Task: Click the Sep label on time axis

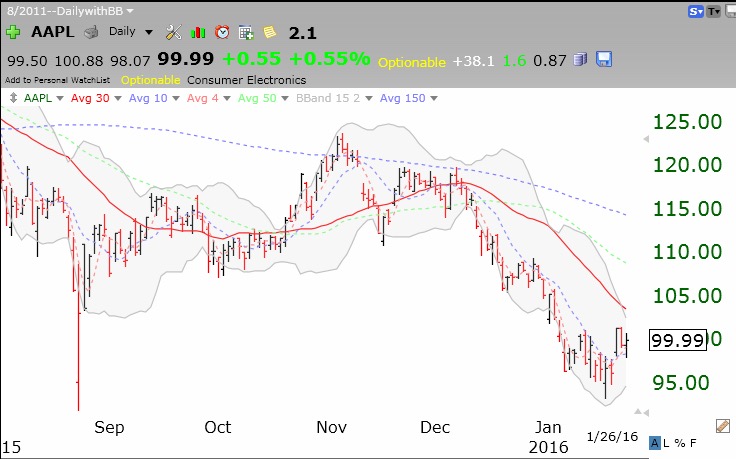Action: tap(109, 428)
